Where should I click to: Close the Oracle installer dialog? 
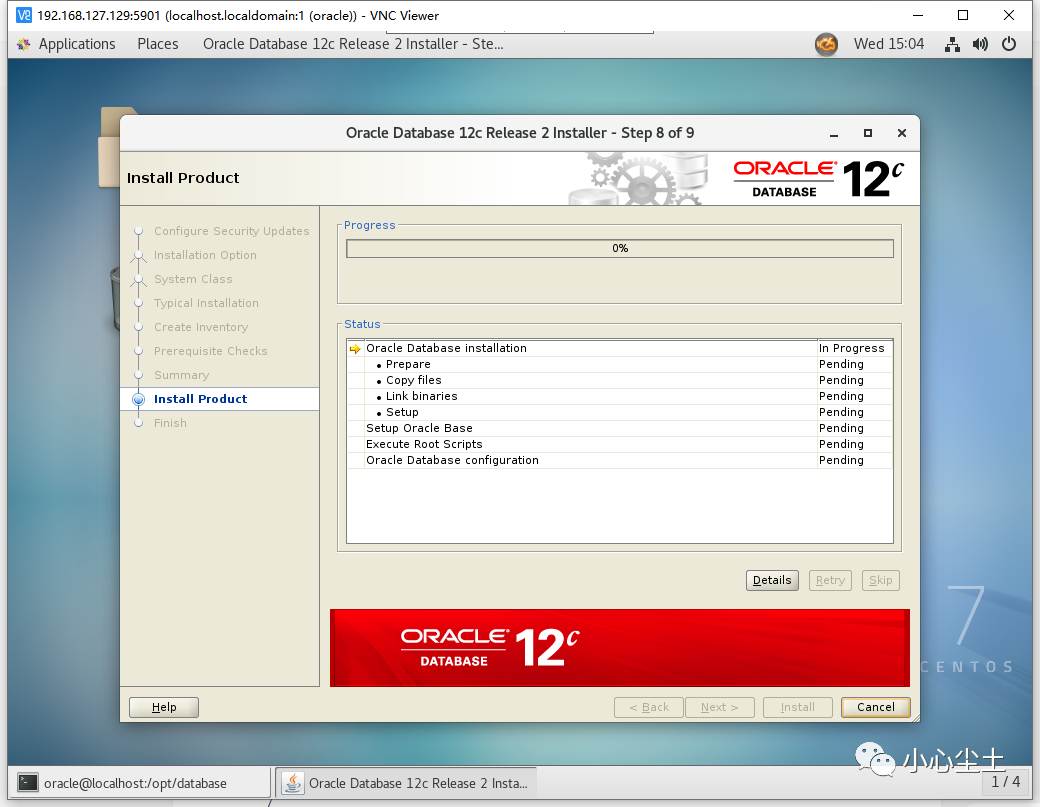901,133
